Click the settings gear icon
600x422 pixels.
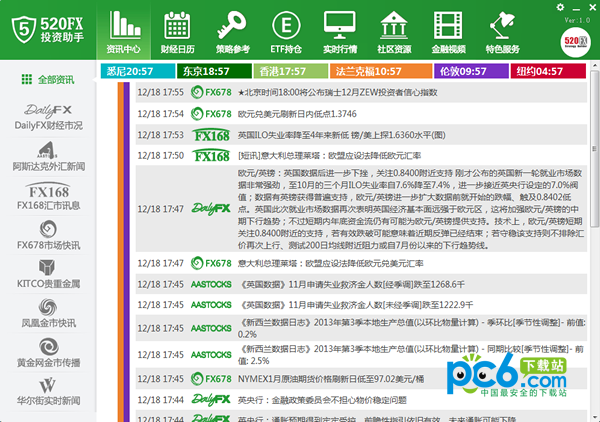click(560, 7)
